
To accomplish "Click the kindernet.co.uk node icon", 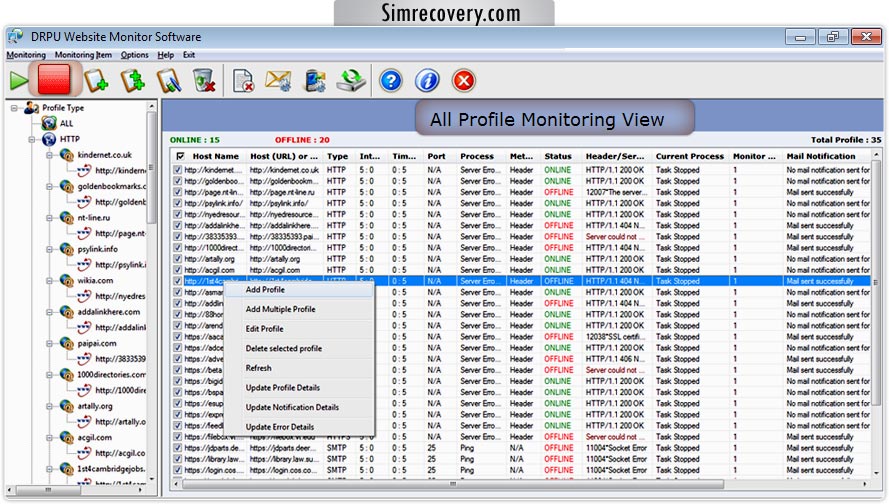I will [66, 155].
